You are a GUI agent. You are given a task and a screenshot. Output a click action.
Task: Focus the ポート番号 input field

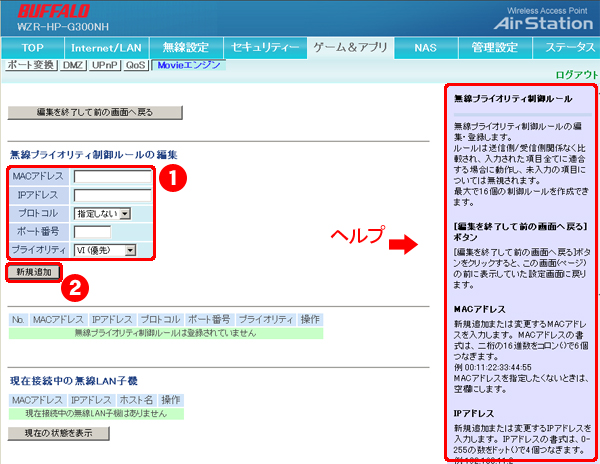coord(92,232)
